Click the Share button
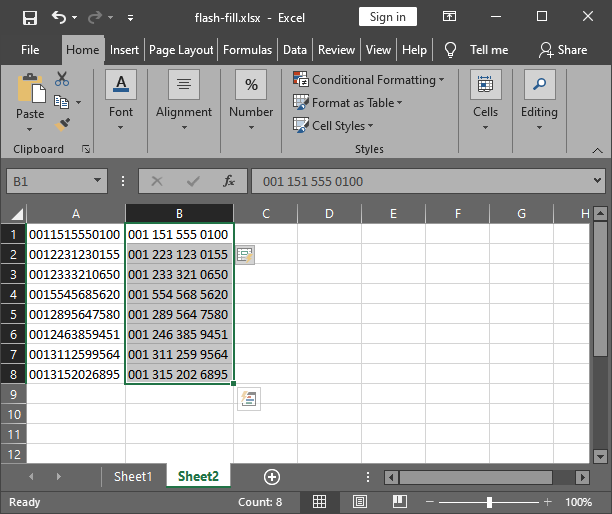Image resolution: width=612 pixels, height=514 pixels. point(563,50)
